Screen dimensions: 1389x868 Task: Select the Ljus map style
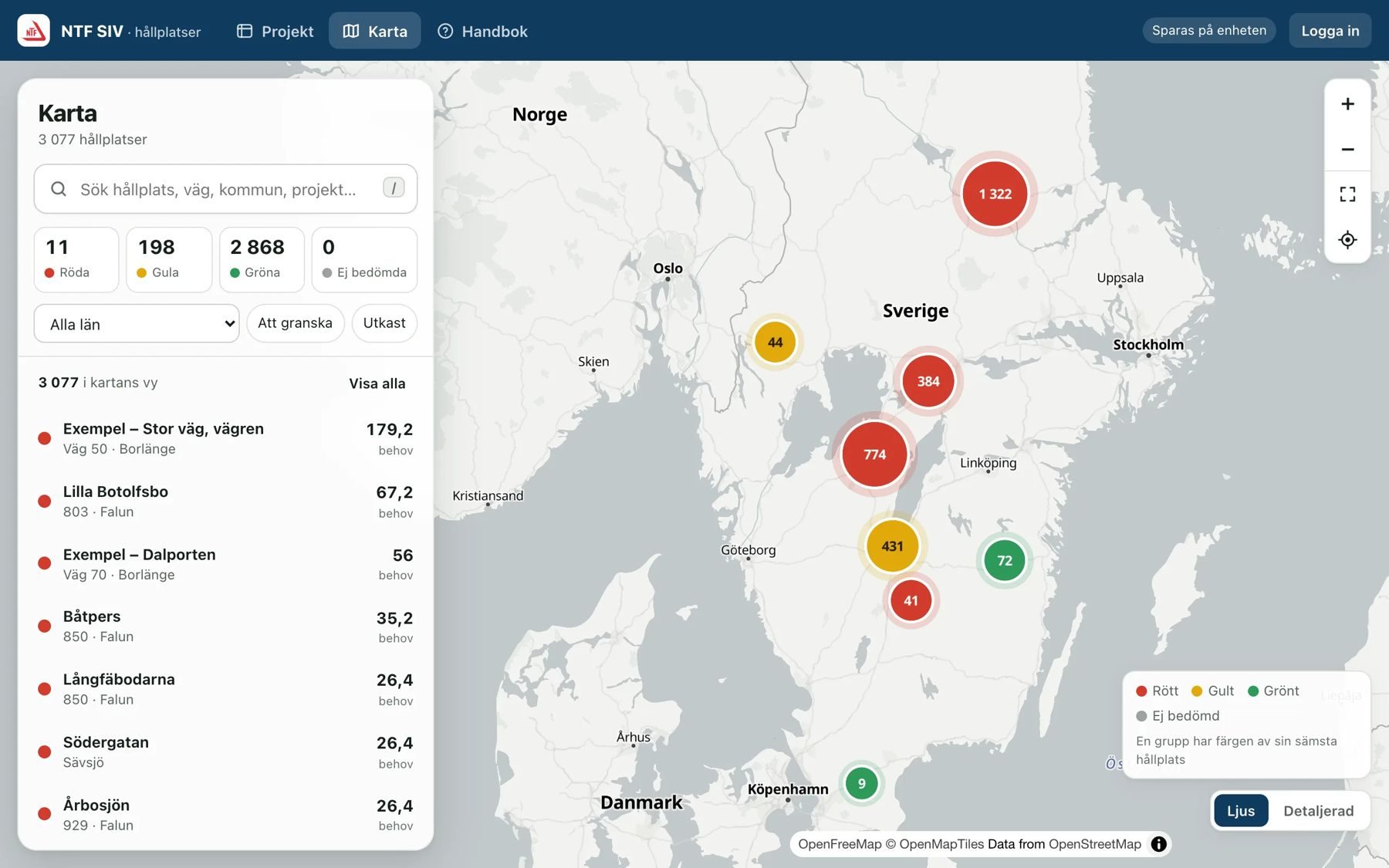point(1241,811)
